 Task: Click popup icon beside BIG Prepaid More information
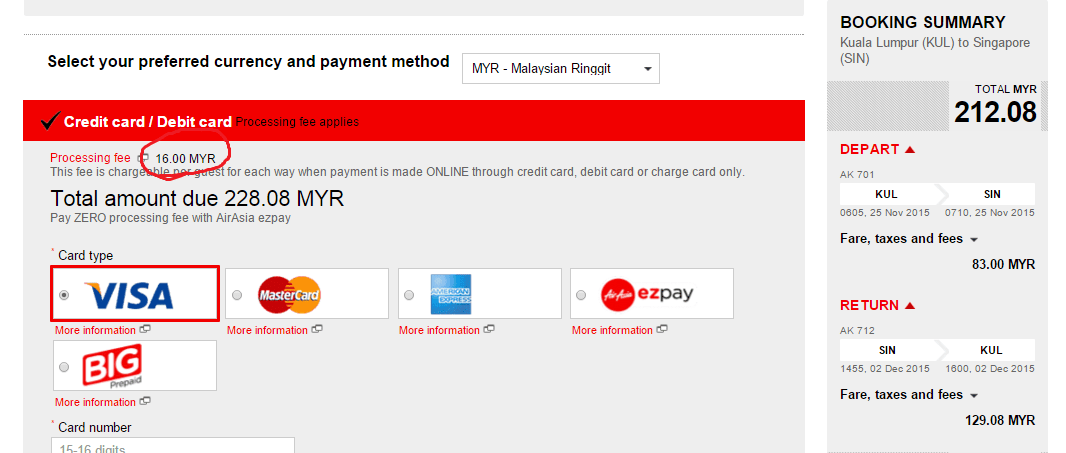[145, 402]
